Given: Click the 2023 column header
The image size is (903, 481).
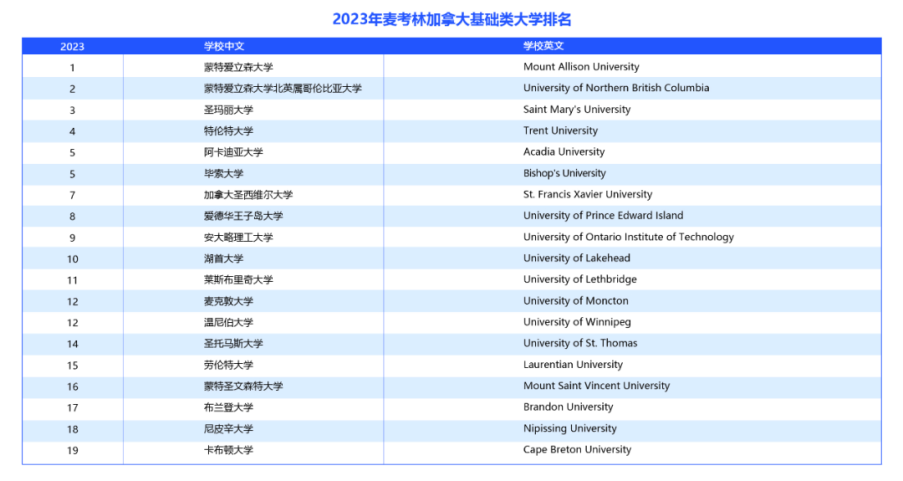Looking at the screenshot, I should click(x=72, y=46).
